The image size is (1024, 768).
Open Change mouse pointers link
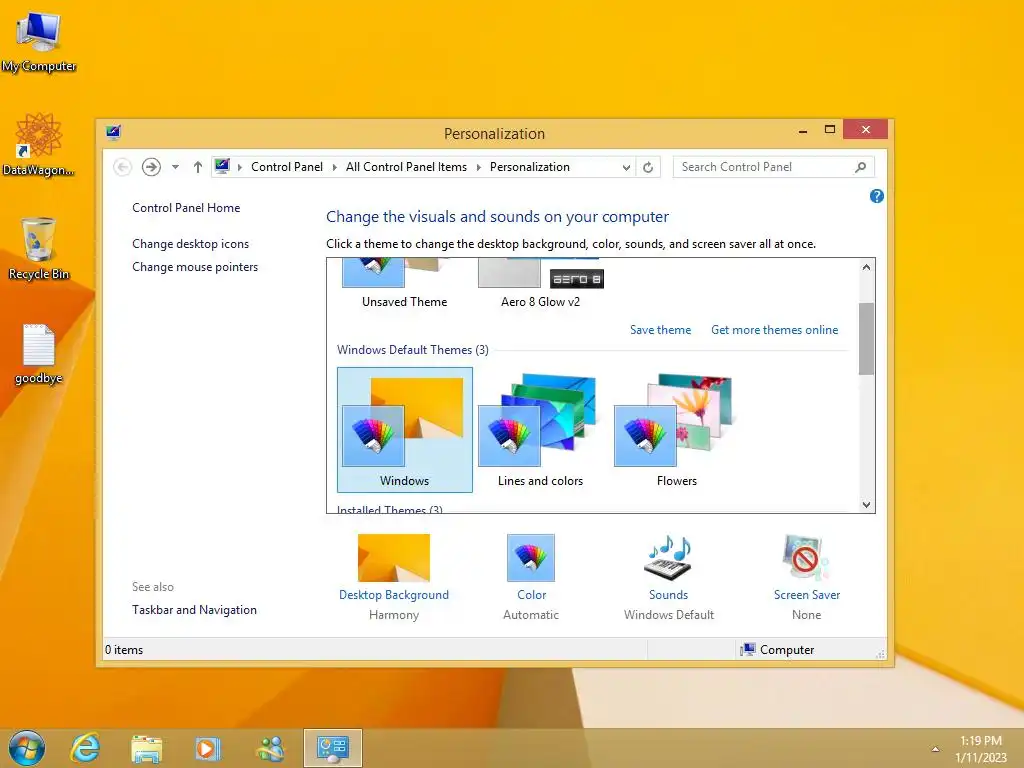[x=195, y=266]
